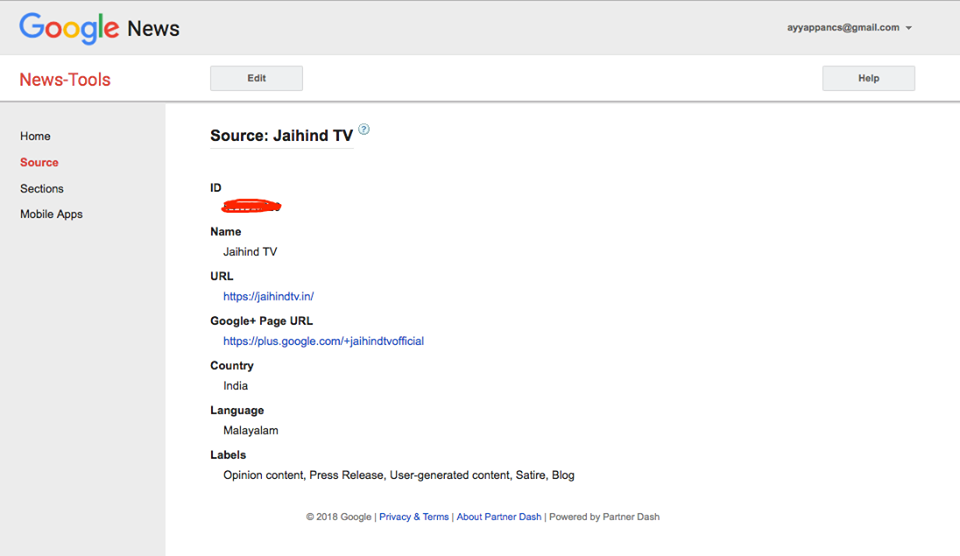Click the account email ayyappancs@gmail.com
This screenshot has height=556, width=960.
[x=843, y=28]
